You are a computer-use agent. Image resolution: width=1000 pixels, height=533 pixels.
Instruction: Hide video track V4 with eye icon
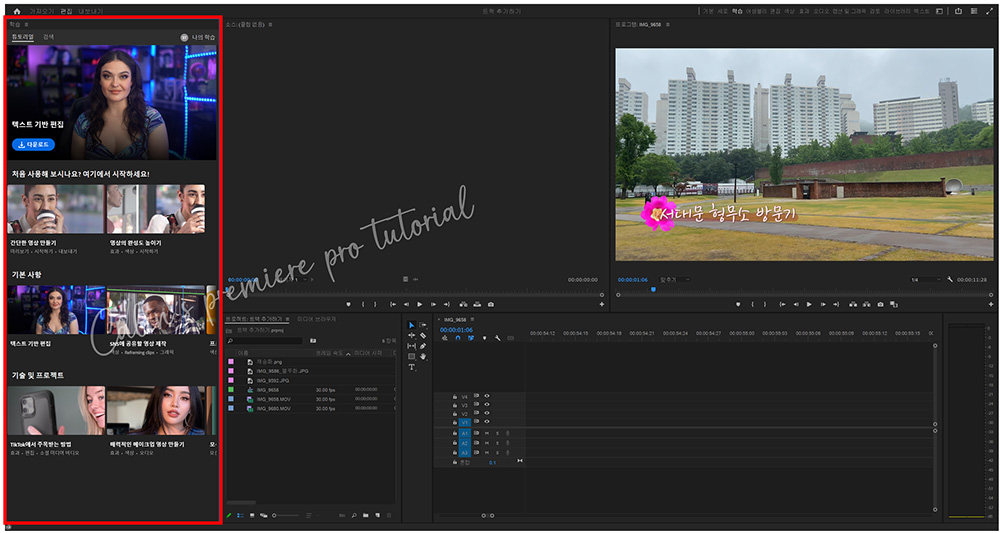click(487, 396)
